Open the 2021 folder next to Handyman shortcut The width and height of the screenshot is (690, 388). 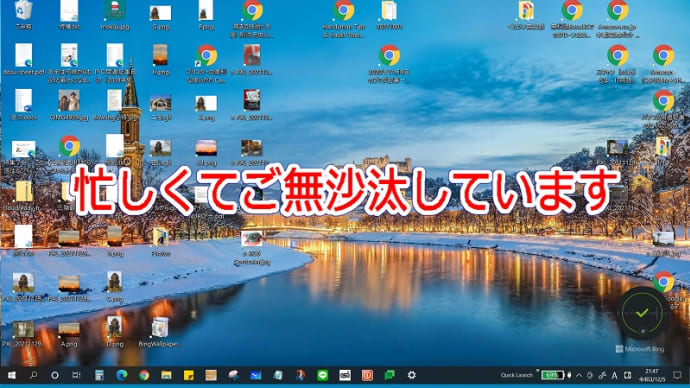pos(389,15)
